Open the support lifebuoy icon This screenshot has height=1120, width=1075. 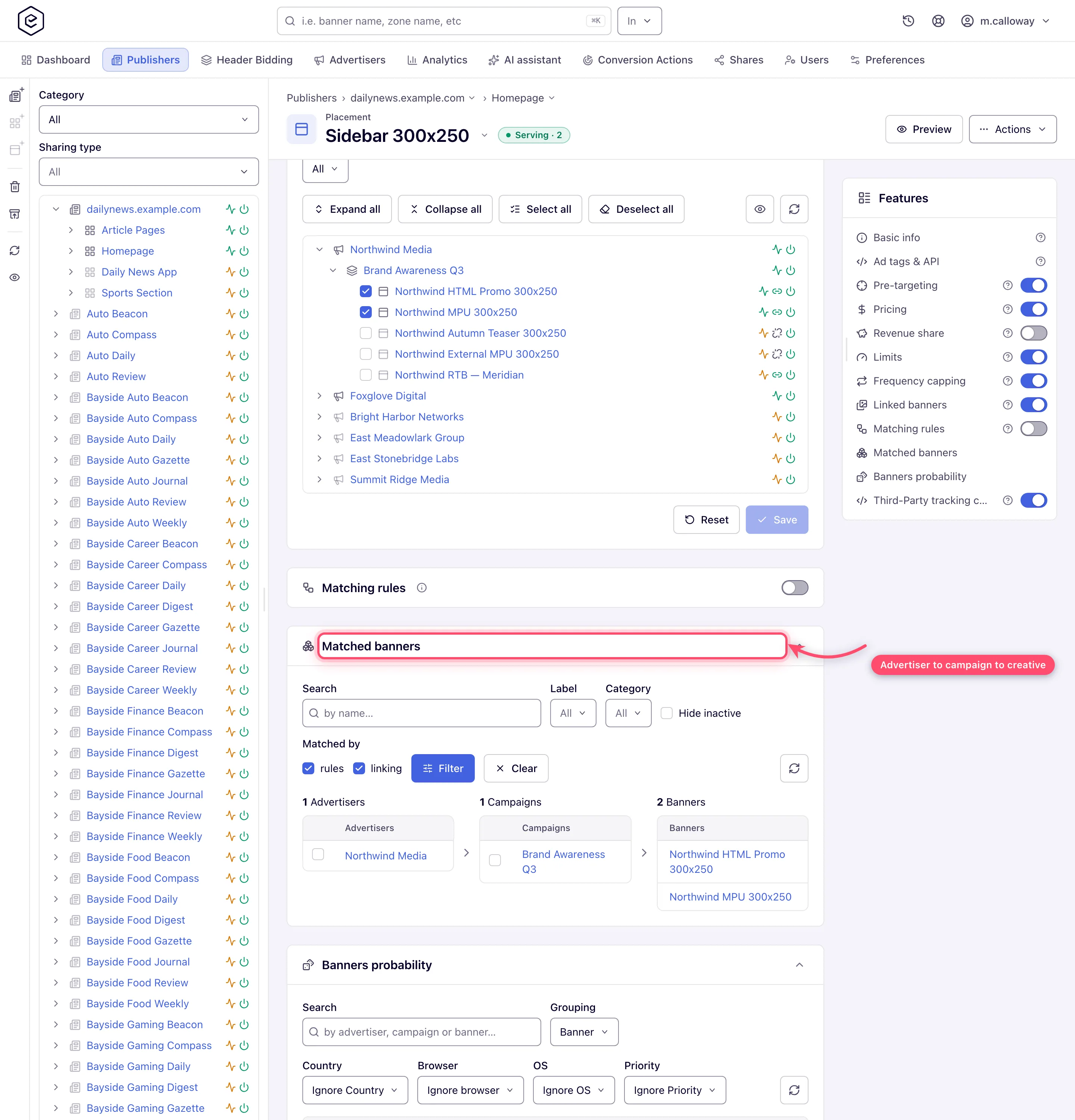coord(938,21)
